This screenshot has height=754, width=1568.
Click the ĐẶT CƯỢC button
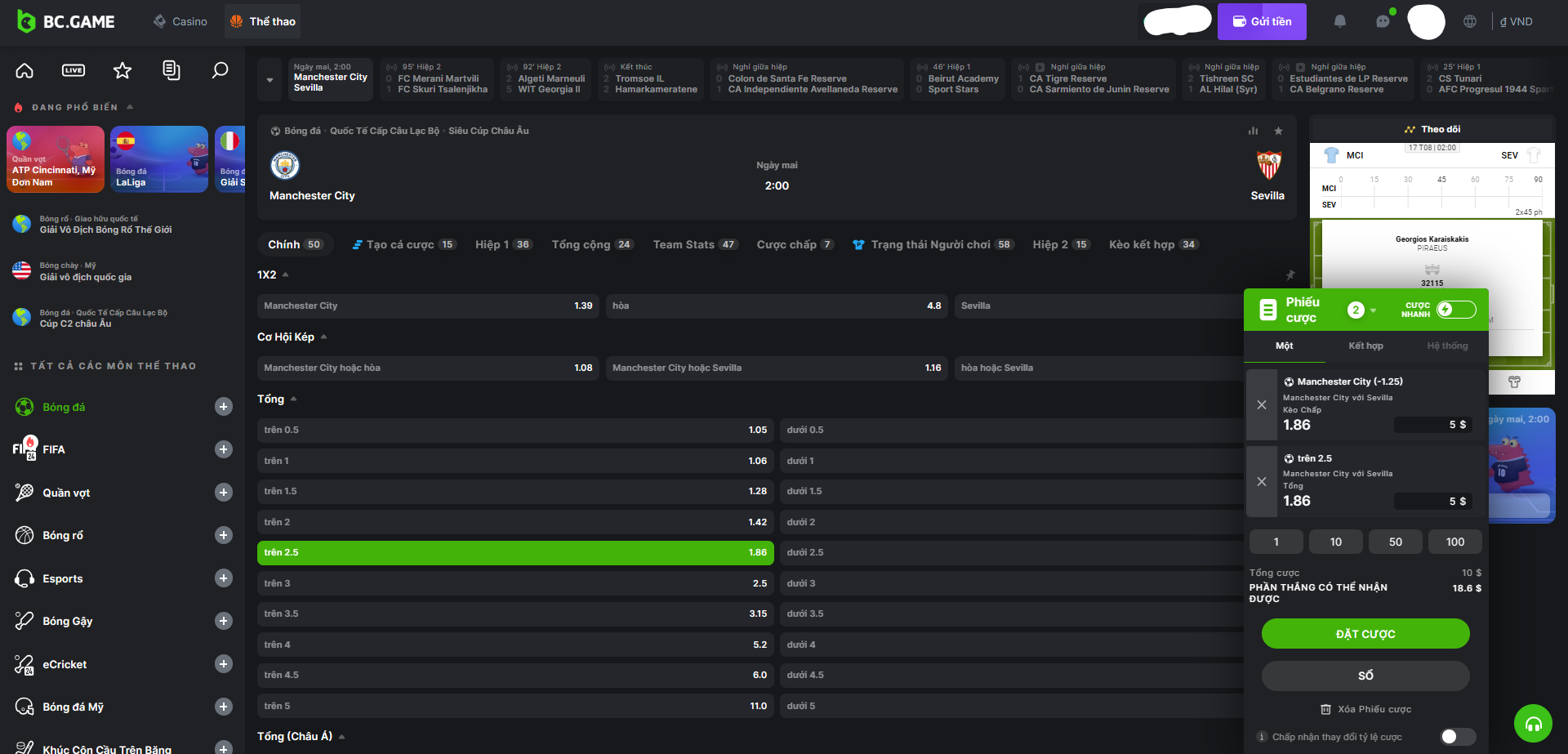pyautogui.click(x=1365, y=634)
